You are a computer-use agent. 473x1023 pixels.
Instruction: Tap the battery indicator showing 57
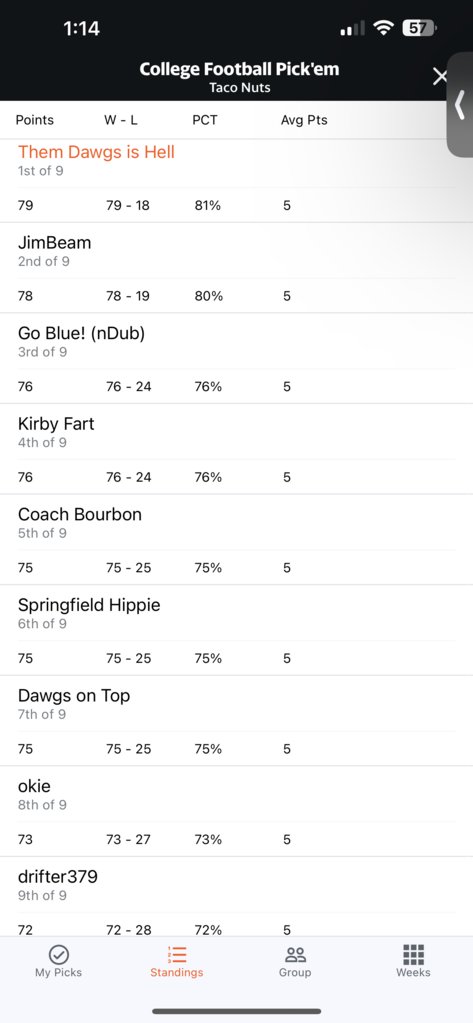(420, 28)
